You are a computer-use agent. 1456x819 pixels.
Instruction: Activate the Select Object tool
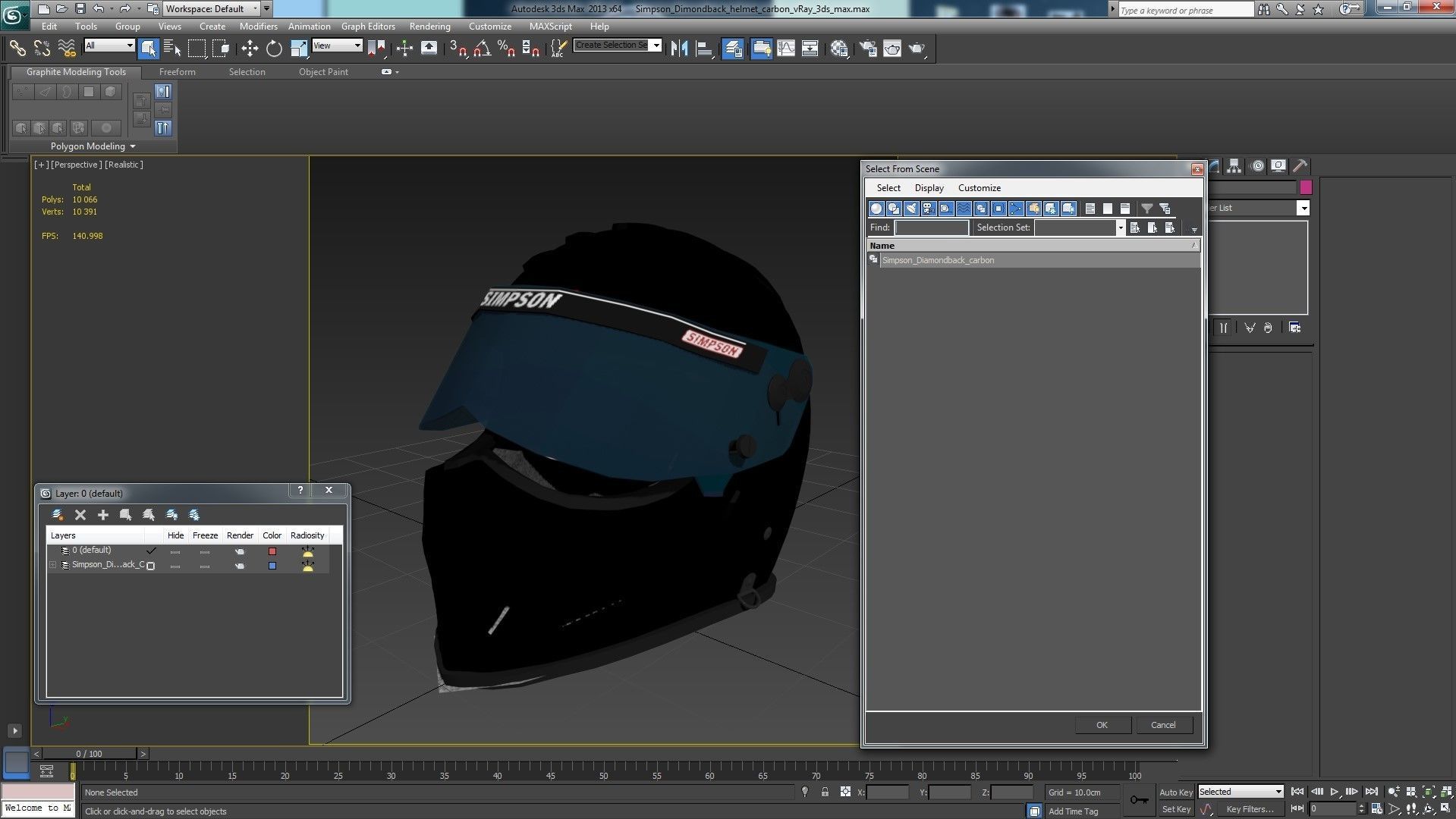[x=149, y=49]
